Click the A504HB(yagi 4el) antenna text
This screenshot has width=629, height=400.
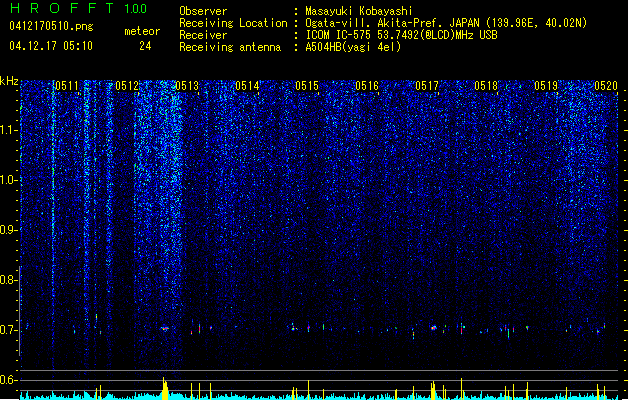(353, 47)
